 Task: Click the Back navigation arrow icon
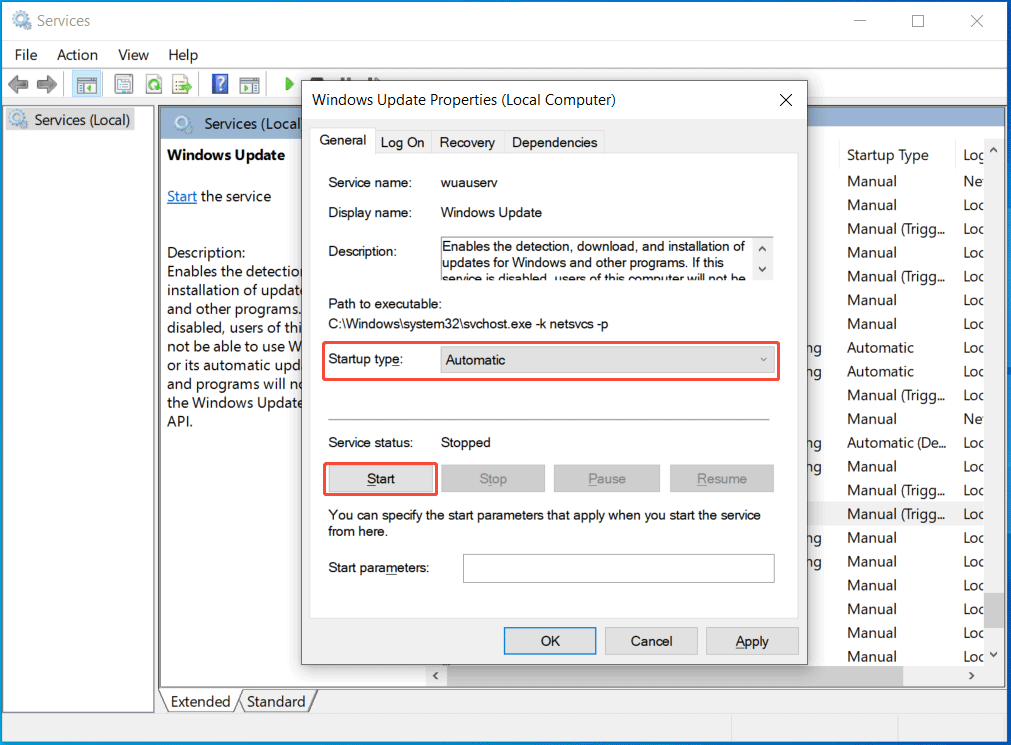pyautogui.click(x=18, y=84)
